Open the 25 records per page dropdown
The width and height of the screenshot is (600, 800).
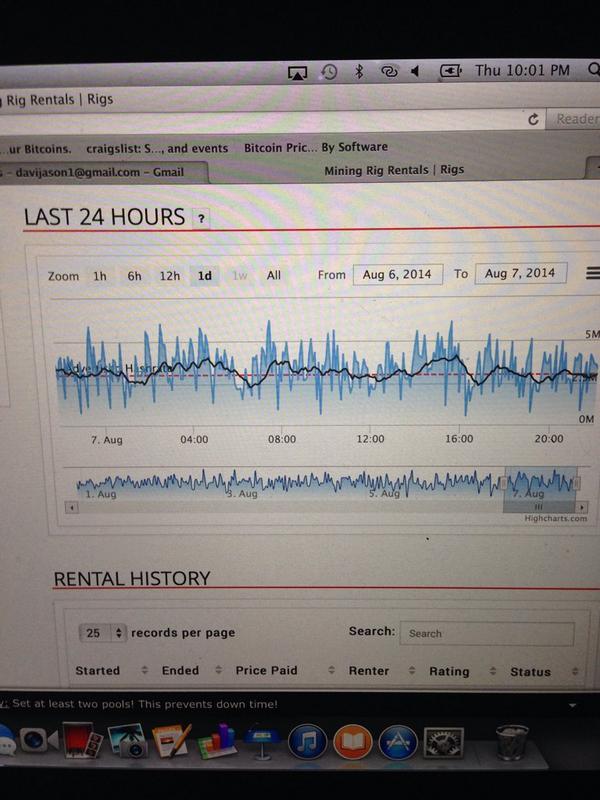tap(102, 633)
